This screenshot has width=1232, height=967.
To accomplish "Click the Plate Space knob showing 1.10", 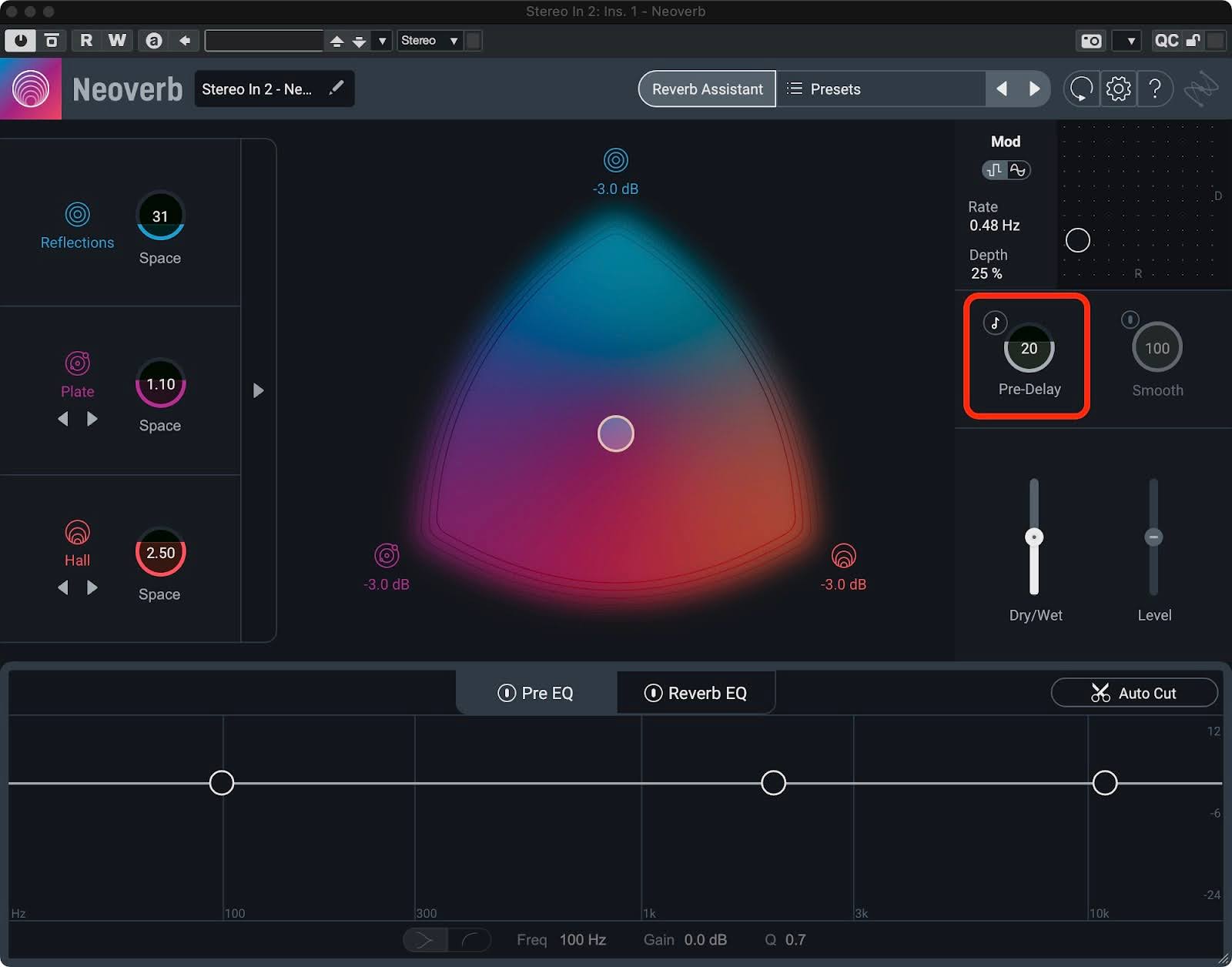I will pos(160,383).
